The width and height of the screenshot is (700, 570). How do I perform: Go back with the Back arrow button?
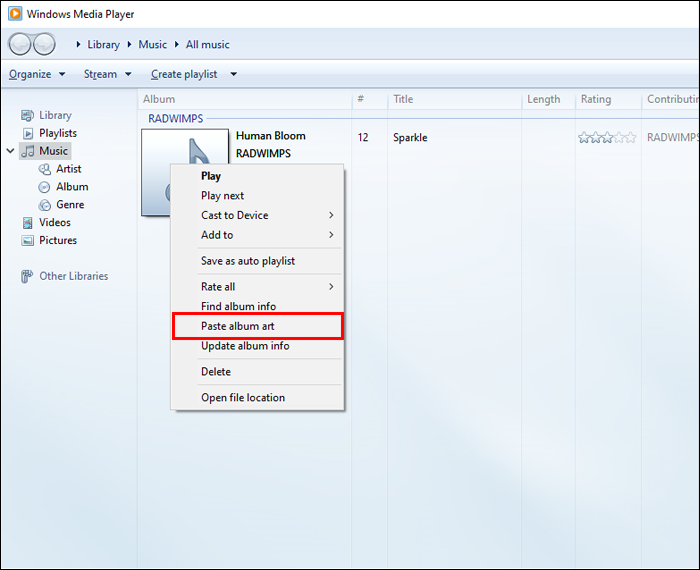pyautogui.click(x=20, y=44)
